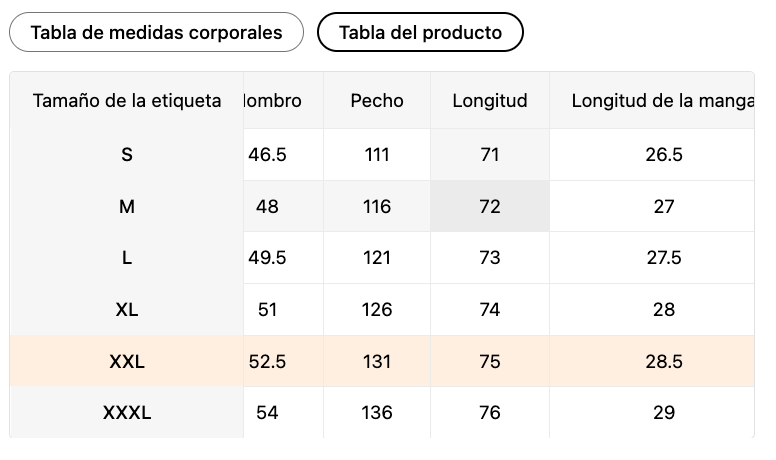
Task: Select the L size row label
Action: 127,258
